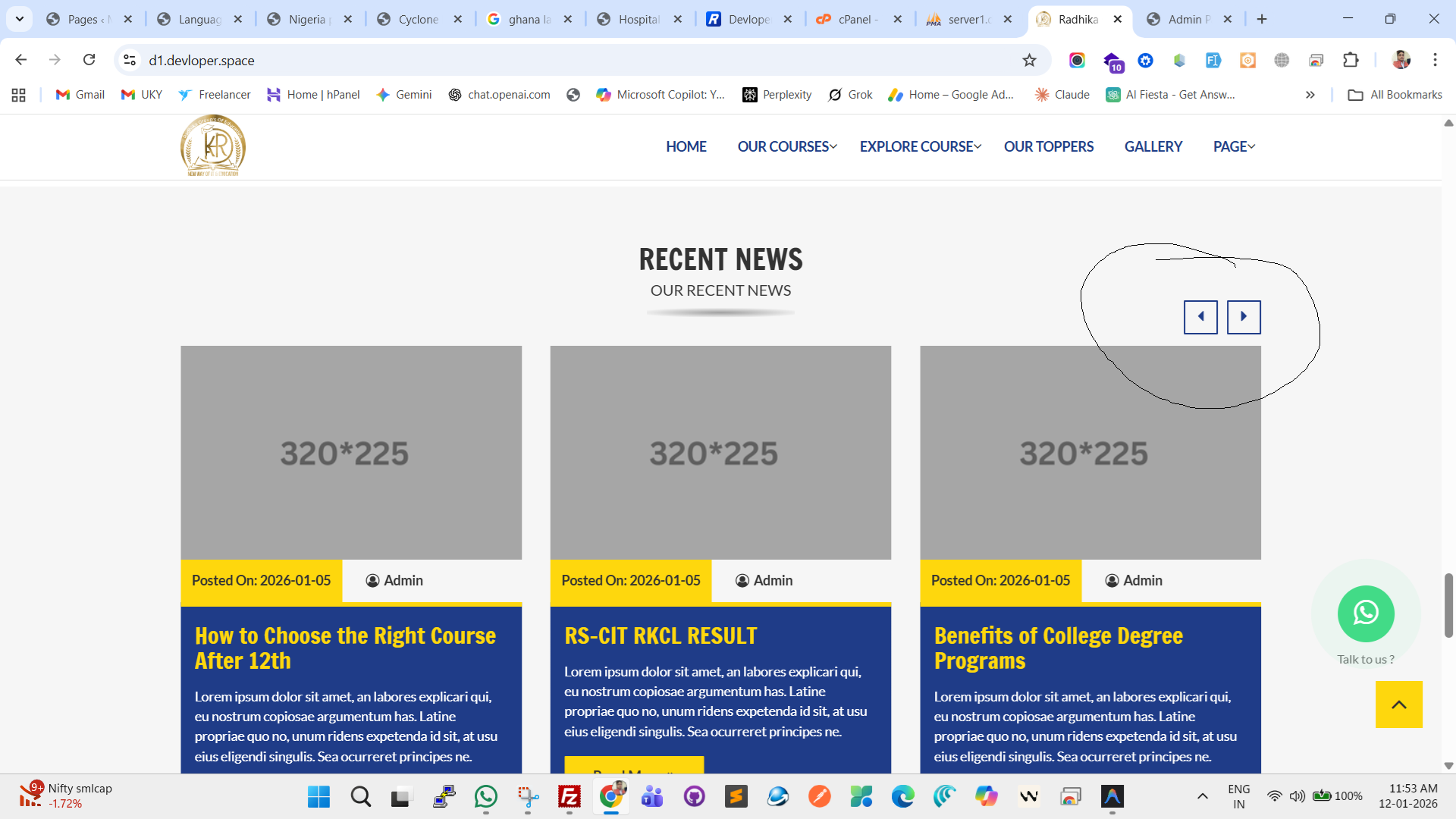Screen dimensions: 1456x819
Task: Open WhatsApp from the Windows taskbar
Action: tap(485, 796)
